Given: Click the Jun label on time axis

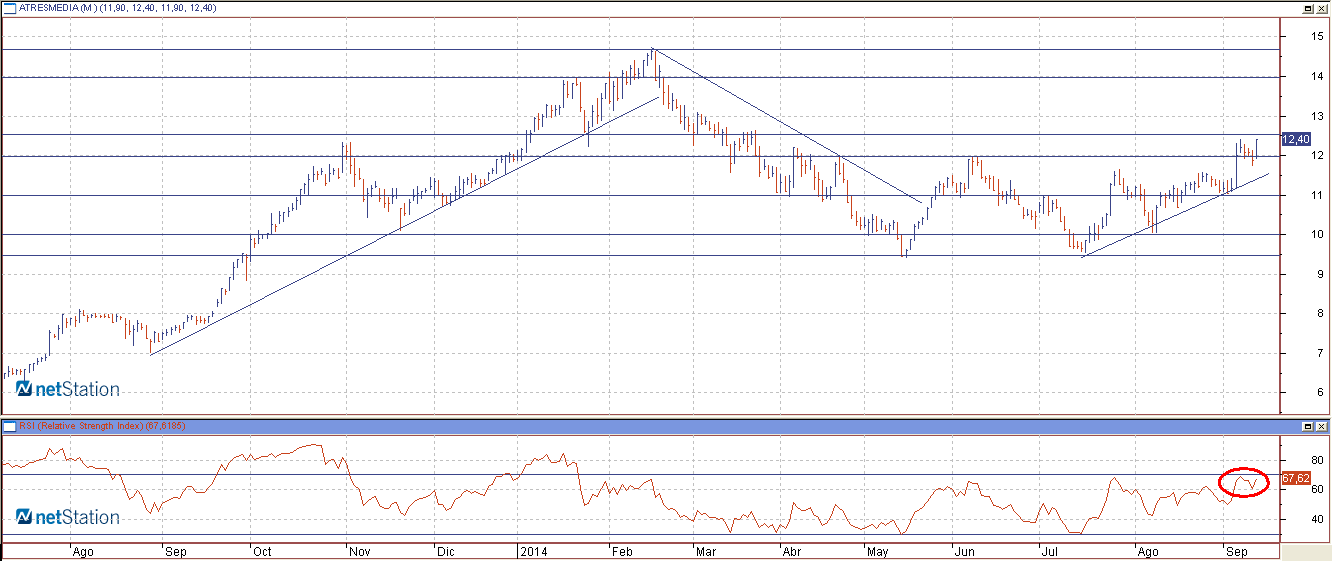Looking at the screenshot, I should pyautogui.click(x=965, y=551).
